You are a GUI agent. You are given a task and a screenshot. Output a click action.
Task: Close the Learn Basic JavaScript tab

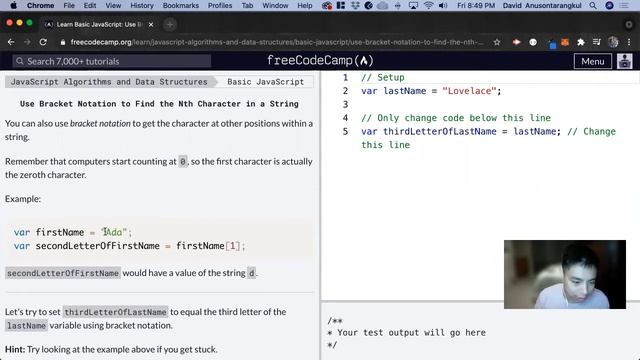151,24
